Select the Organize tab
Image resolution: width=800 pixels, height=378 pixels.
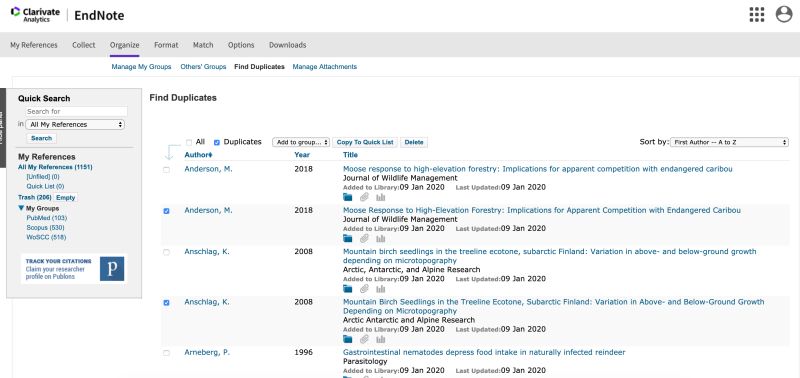tap(124, 45)
